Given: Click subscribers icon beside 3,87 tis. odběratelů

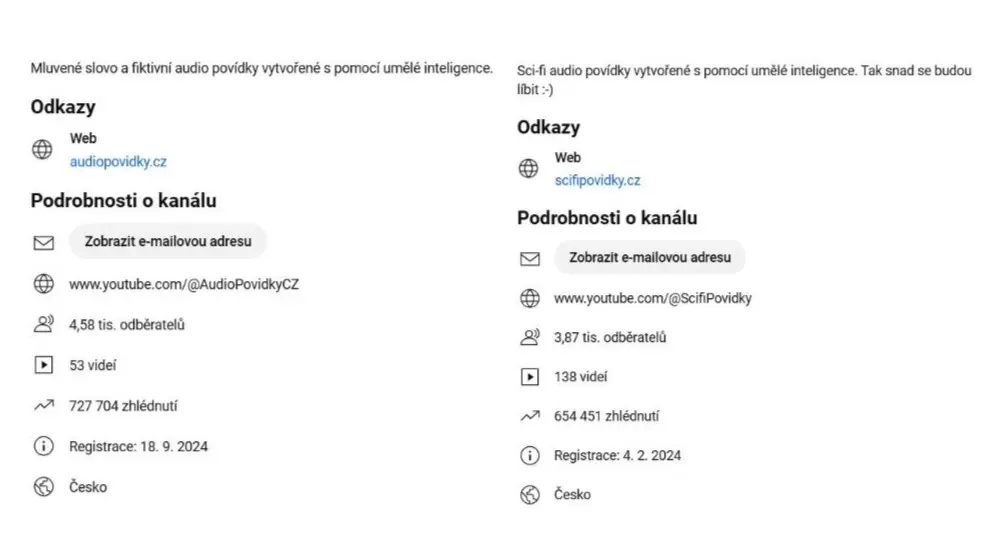Looking at the screenshot, I should tap(530, 338).
